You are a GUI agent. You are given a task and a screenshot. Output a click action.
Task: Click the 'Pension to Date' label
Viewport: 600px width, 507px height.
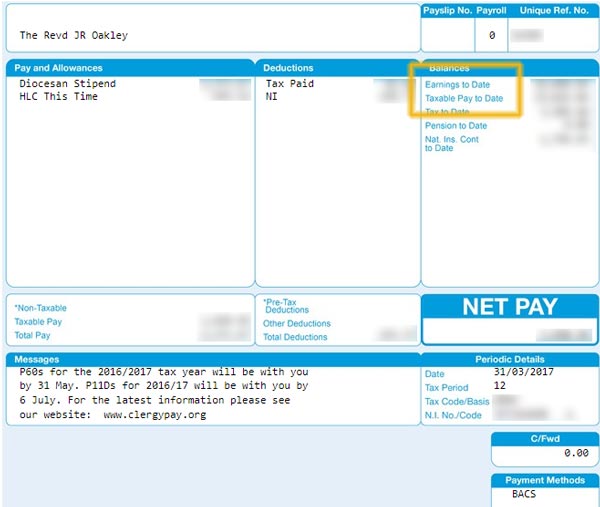pos(456,126)
